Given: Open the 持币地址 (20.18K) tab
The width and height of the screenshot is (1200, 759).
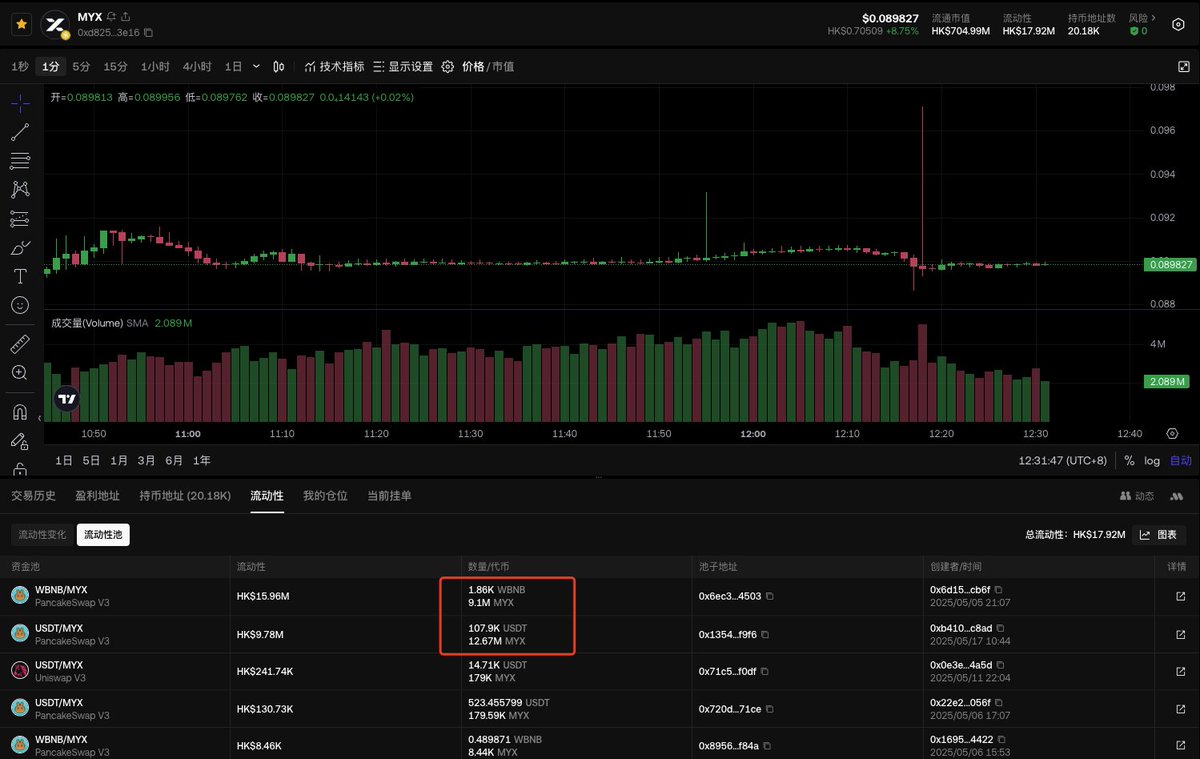Looking at the screenshot, I should pos(185,496).
